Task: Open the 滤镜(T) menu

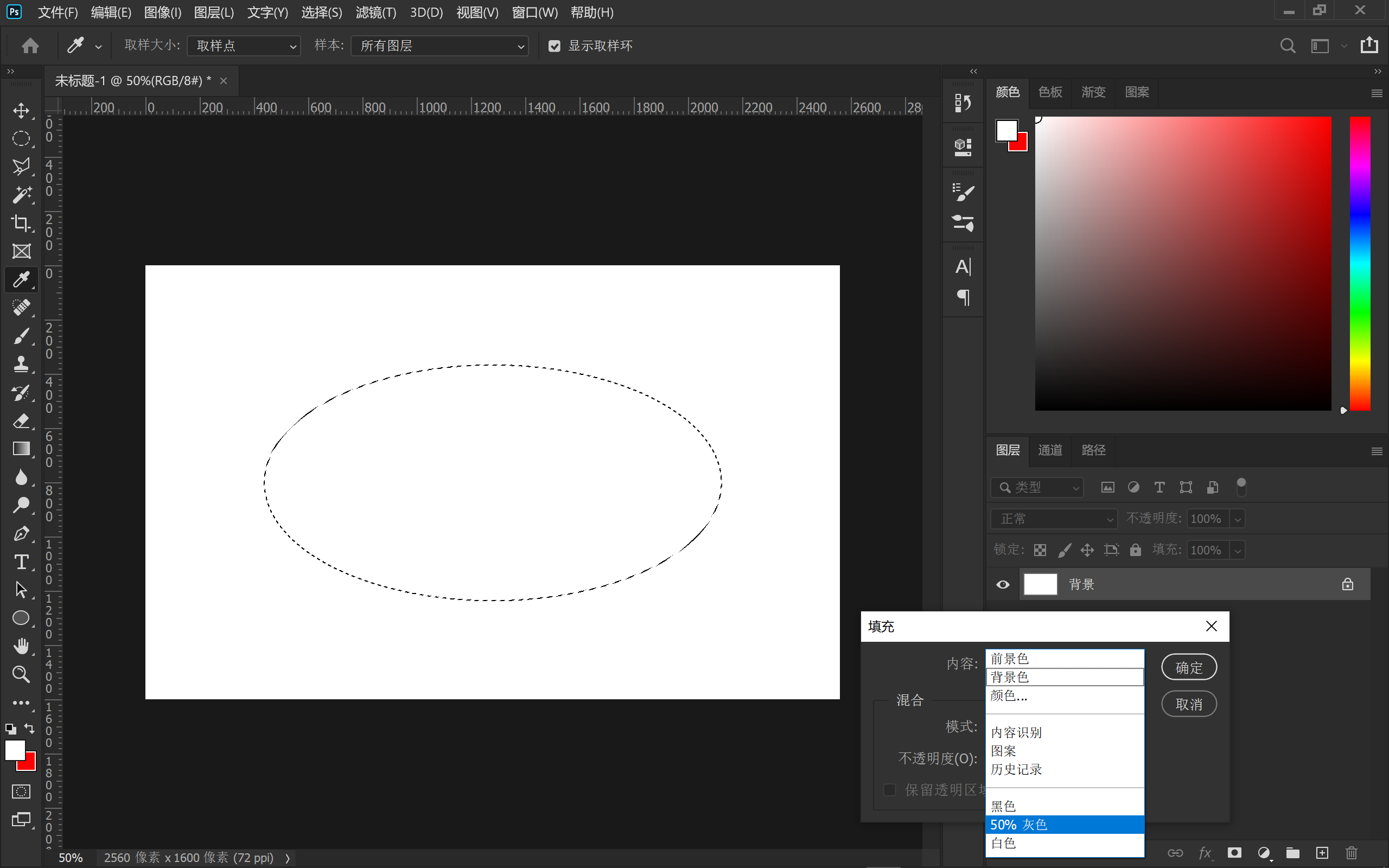Action: click(x=376, y=12)
